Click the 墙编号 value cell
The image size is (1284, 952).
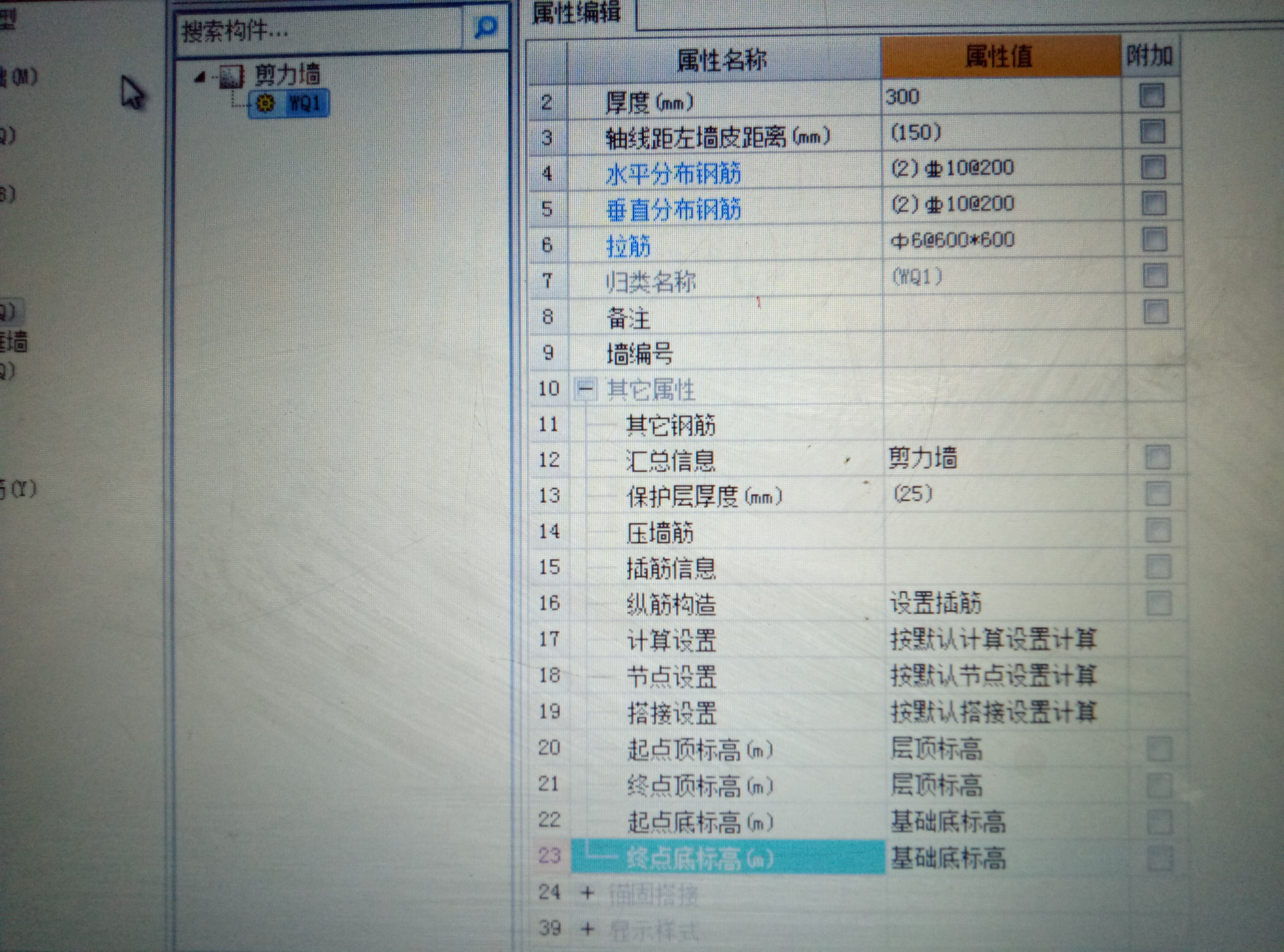[x=1005, y=350]
